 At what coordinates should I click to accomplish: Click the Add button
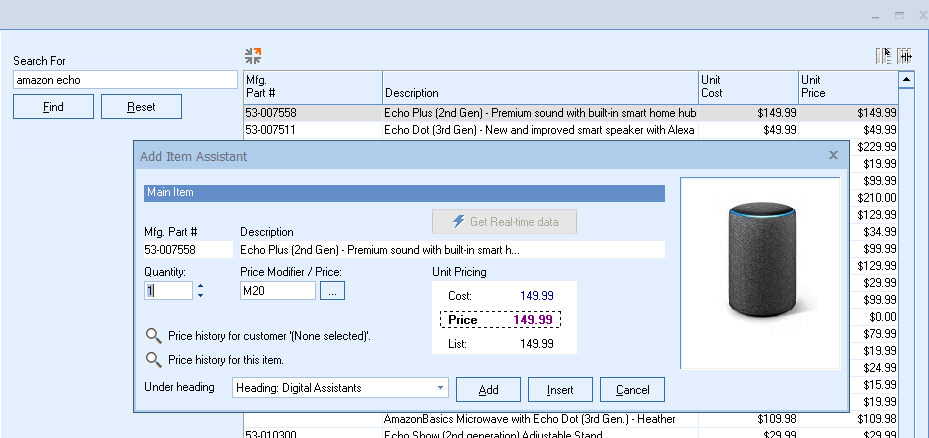[488, 389]
